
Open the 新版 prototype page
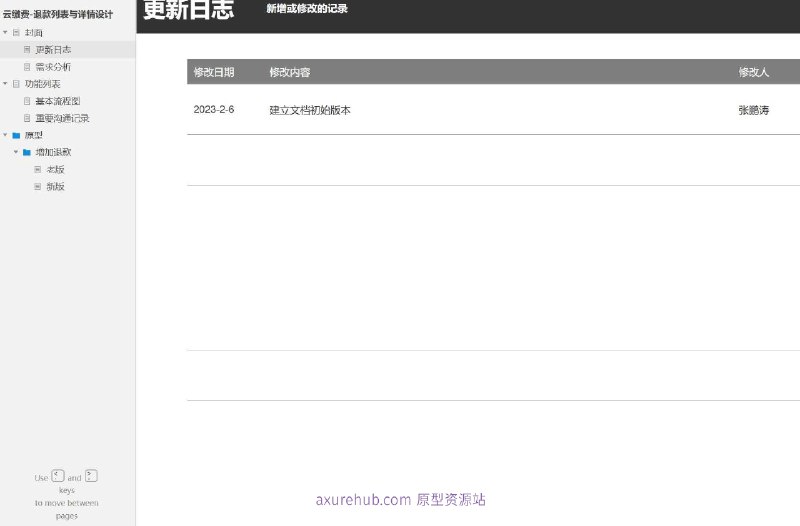(x=55, y=187)
